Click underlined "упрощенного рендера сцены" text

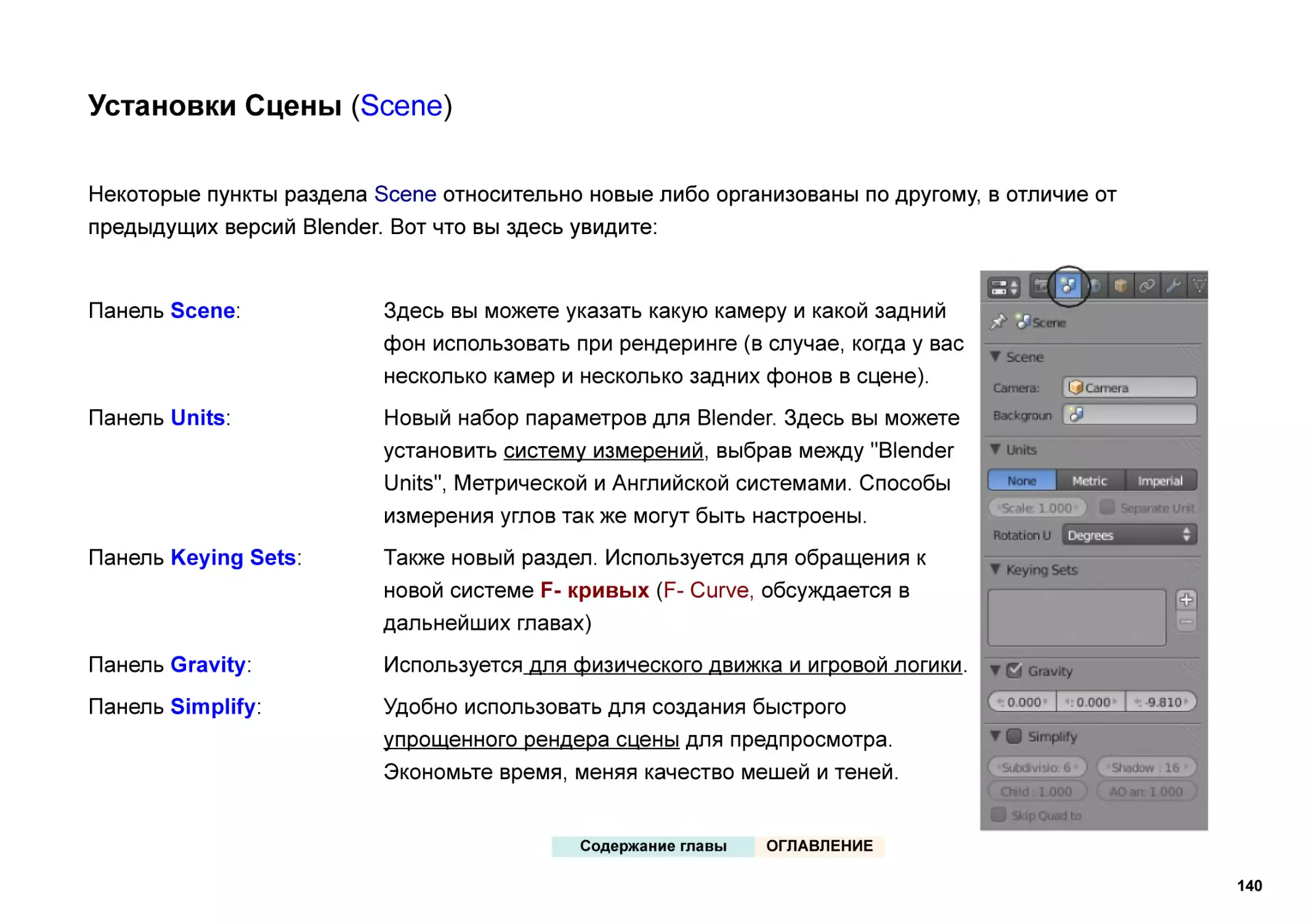[x=532, y=740]
